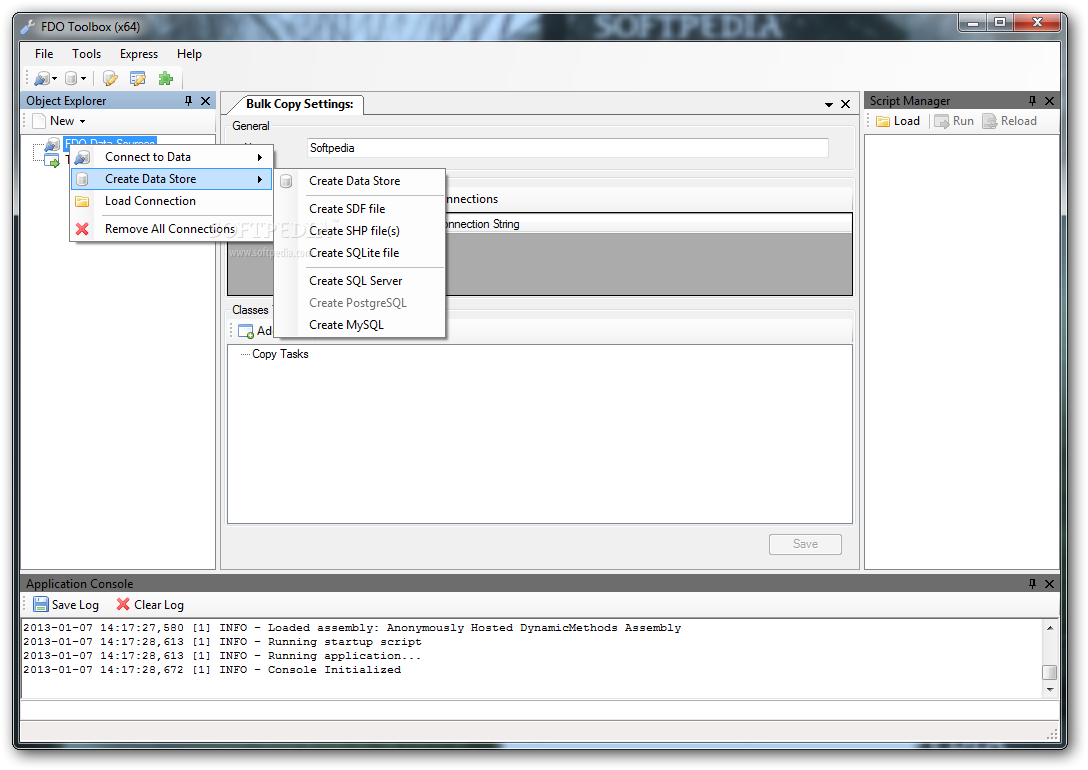Select the FDO Data Sources tree node
The height and width of the screenshot is (770, 1088).
(110, 142)
